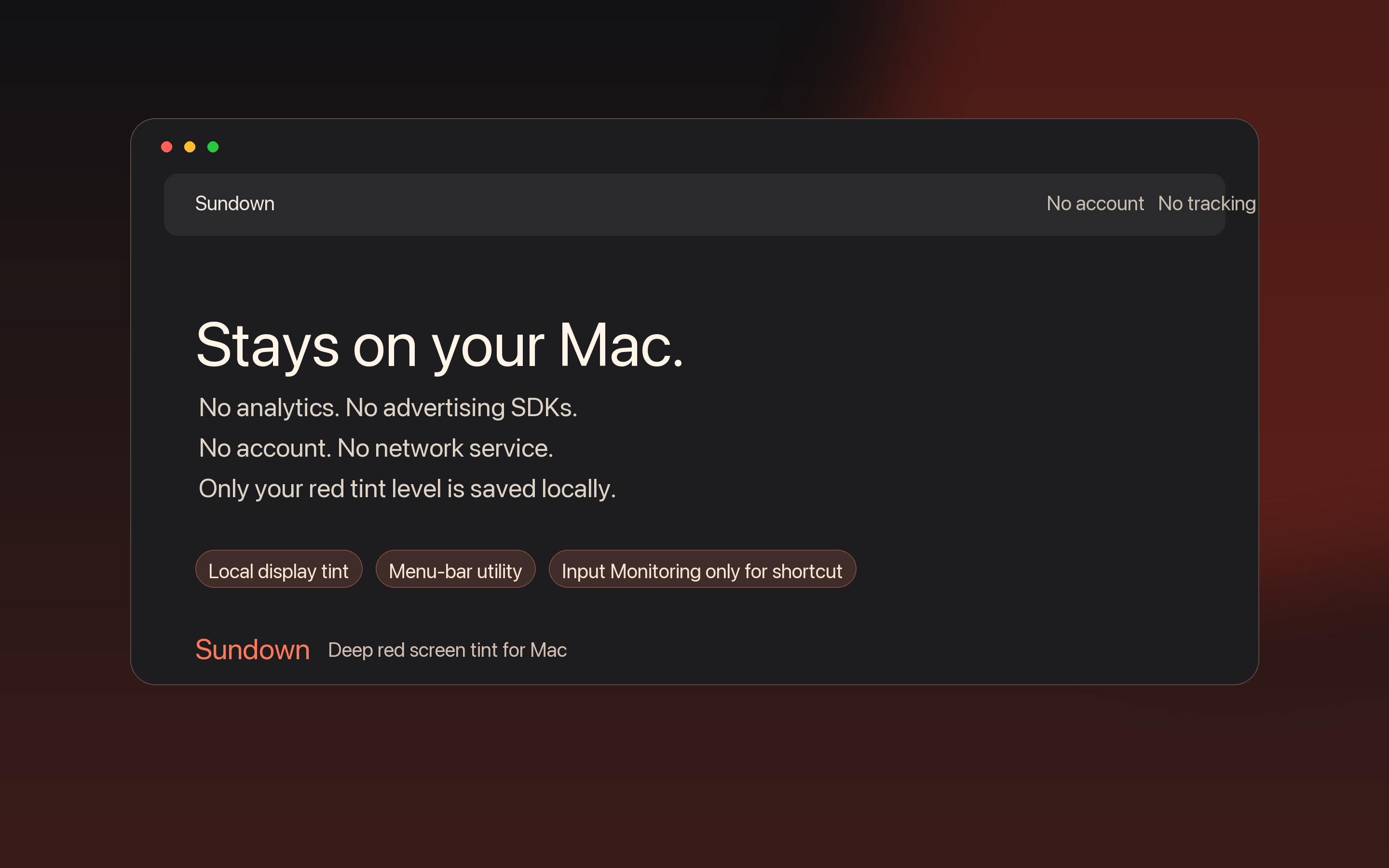Select the Local display tint pill
Screen dimensions: 1389x868
click(x=278, y=570)
